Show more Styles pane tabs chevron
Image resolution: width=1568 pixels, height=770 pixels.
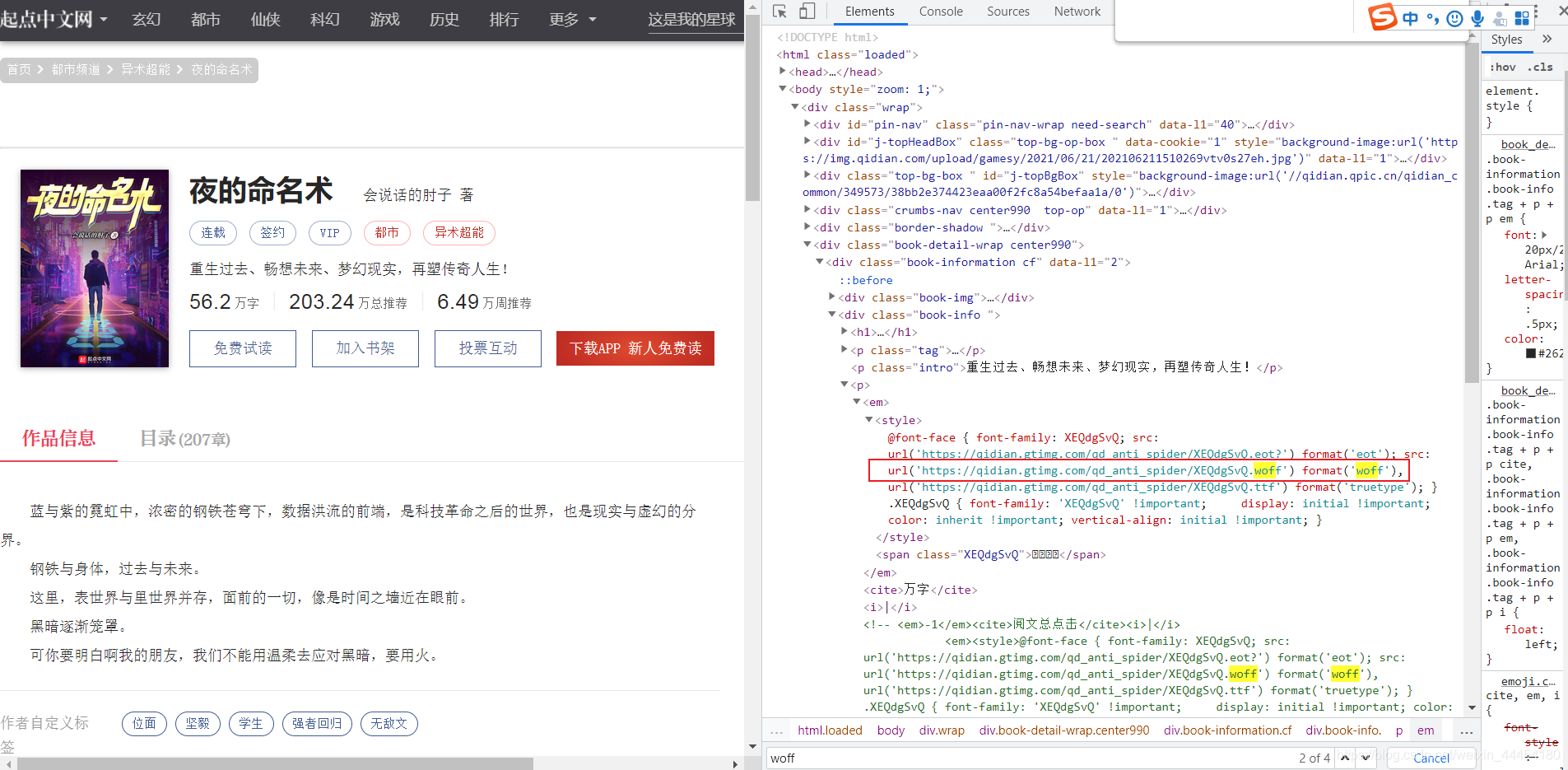(1547, 39)
